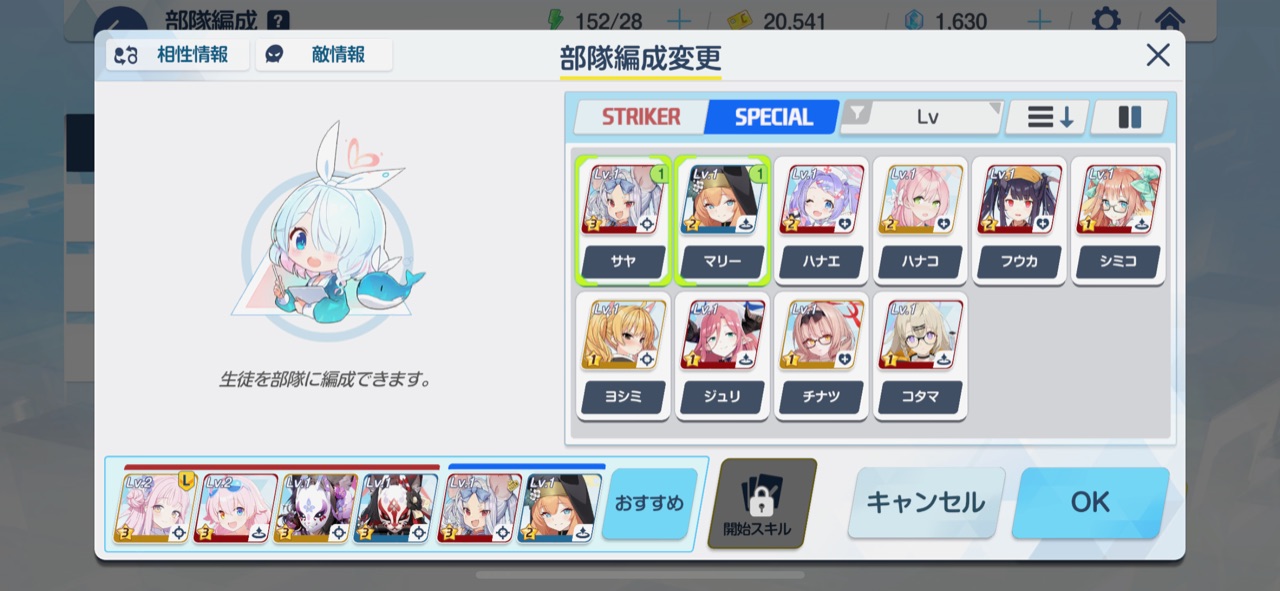Screen dimensions: 1280x591
Task: Switch to the STRIKER tab
Action: [640, 117]
